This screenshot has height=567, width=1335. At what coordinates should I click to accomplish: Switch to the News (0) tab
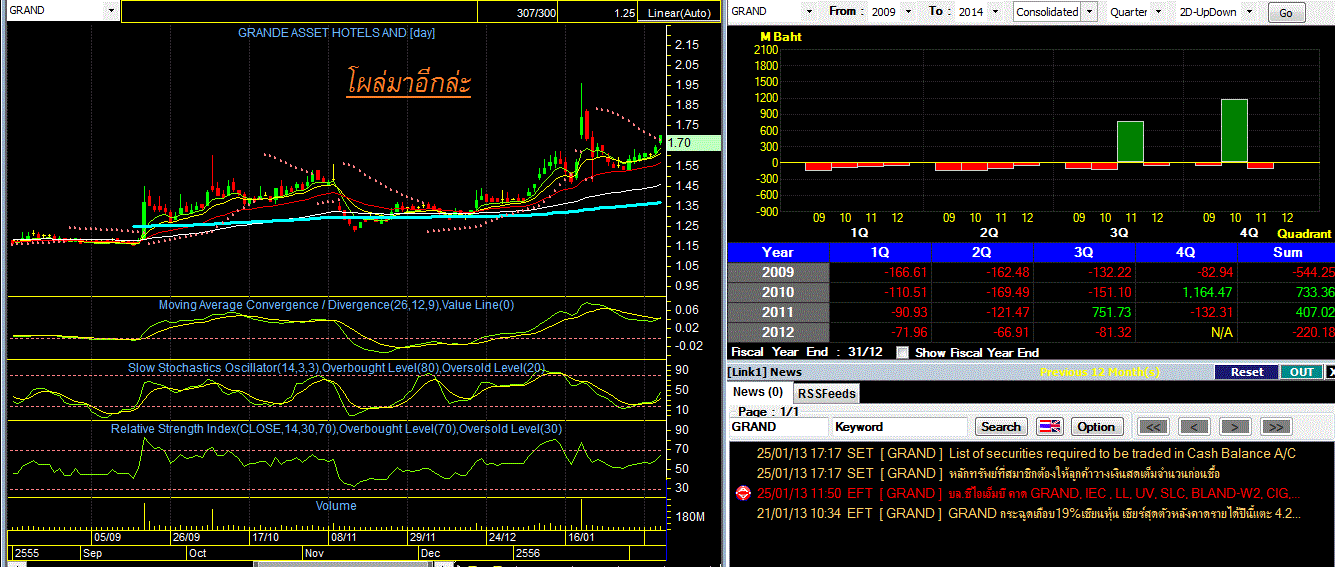click(759, 392)
